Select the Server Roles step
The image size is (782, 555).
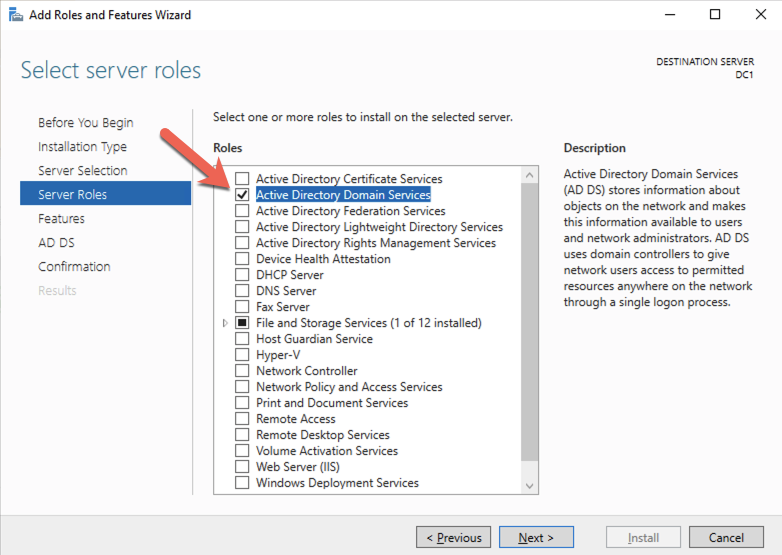tap(105, 194)
